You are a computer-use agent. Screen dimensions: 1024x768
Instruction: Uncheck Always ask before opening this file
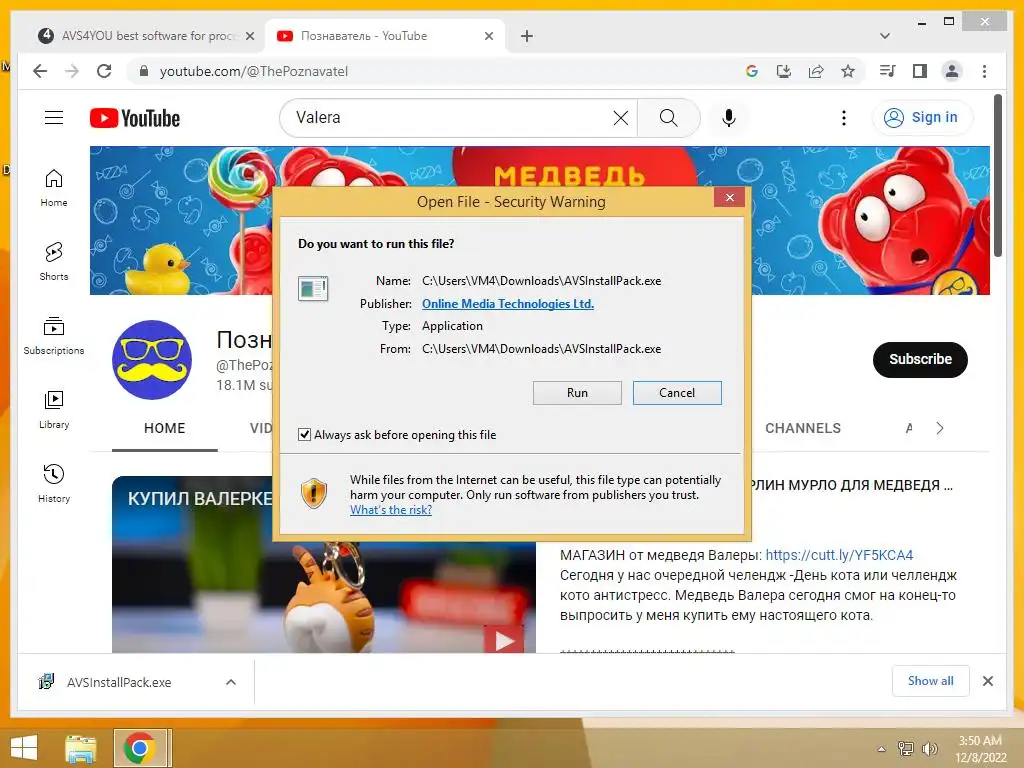(304, 434)
